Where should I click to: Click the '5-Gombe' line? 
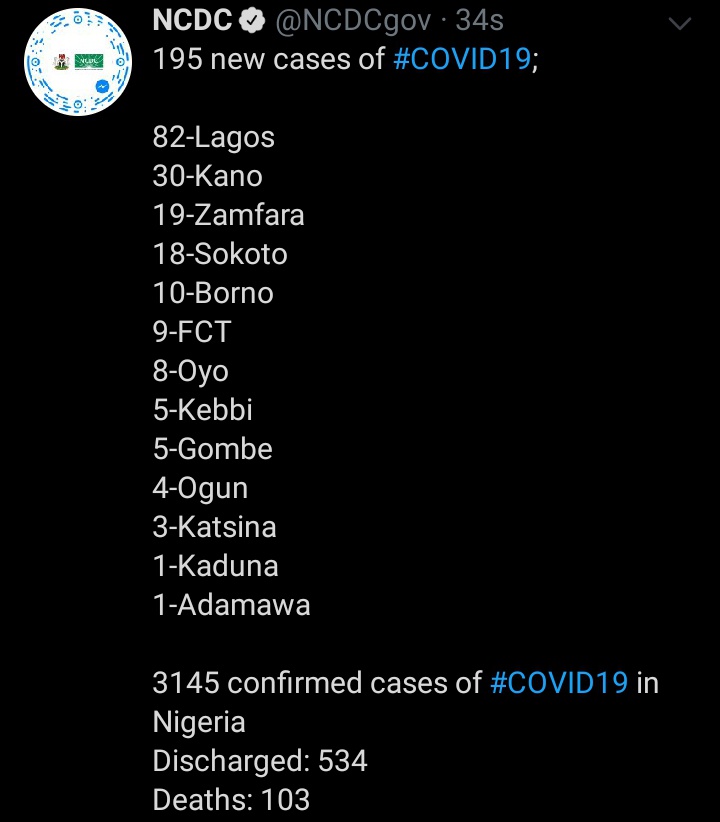212,449
